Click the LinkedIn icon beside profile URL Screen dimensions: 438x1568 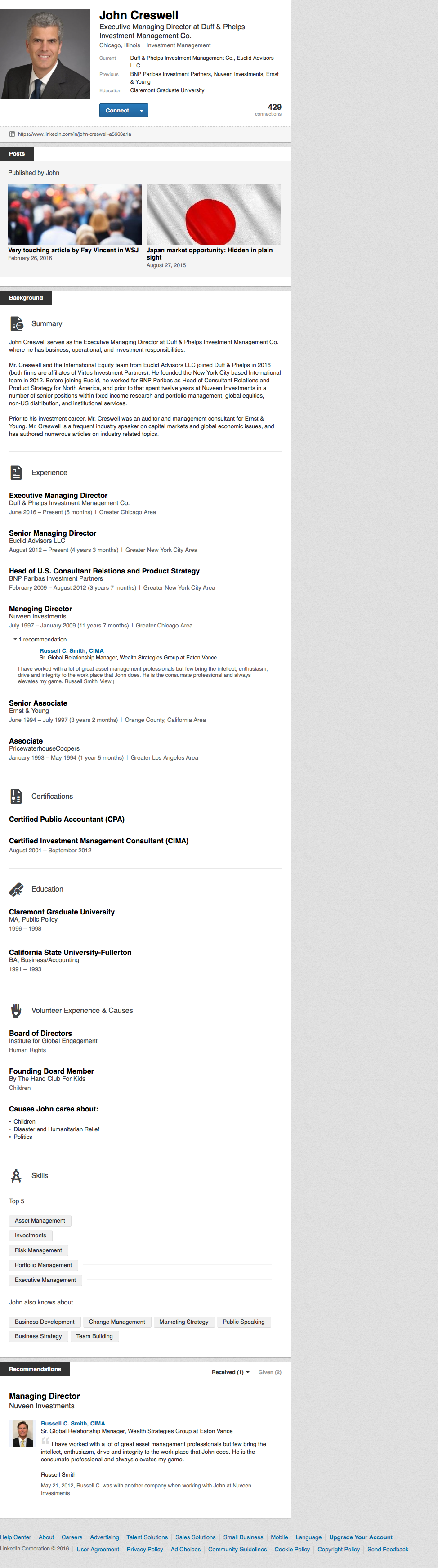click(12, 134)
